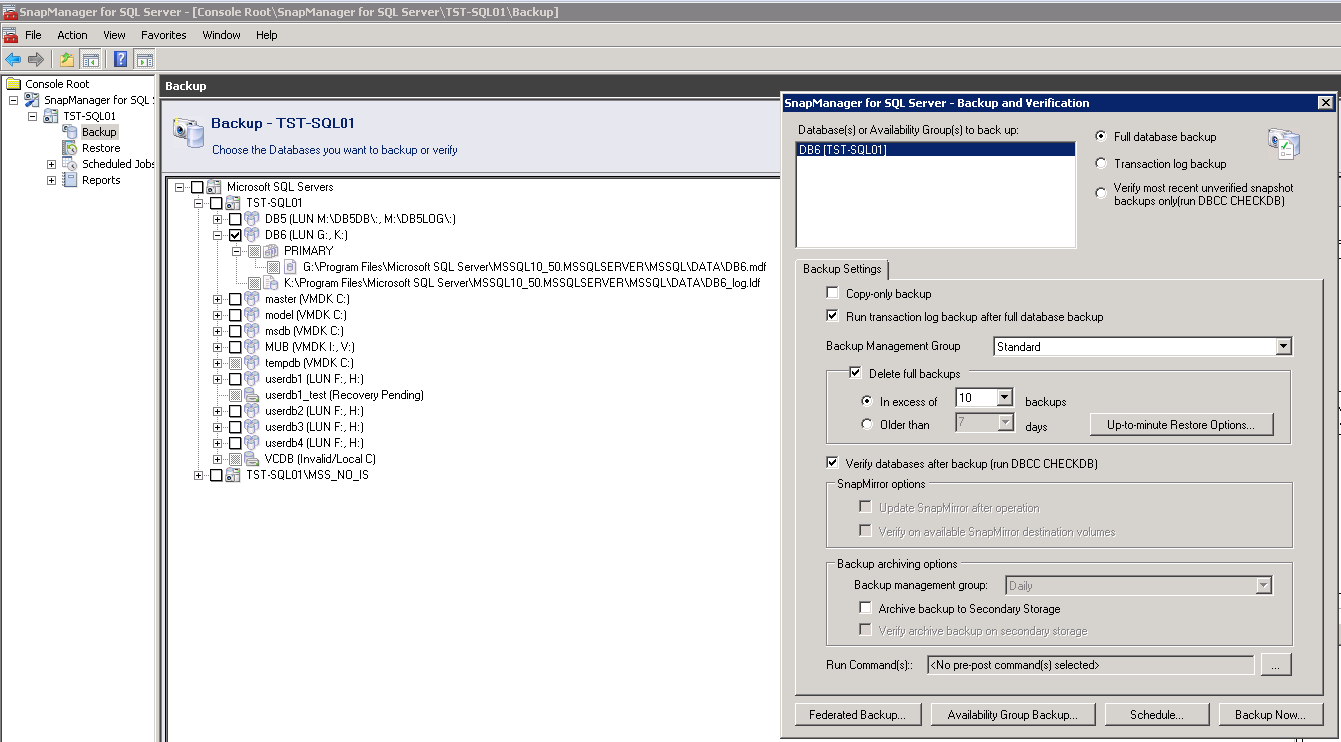Open the Window menu
1341x742 pixels.
click(221, 35)
